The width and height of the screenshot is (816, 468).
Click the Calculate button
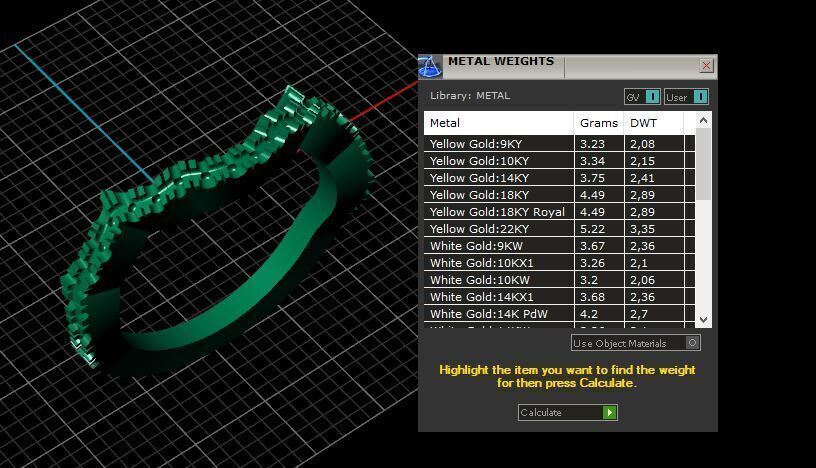pyautogui.click(x=567, y=412)
